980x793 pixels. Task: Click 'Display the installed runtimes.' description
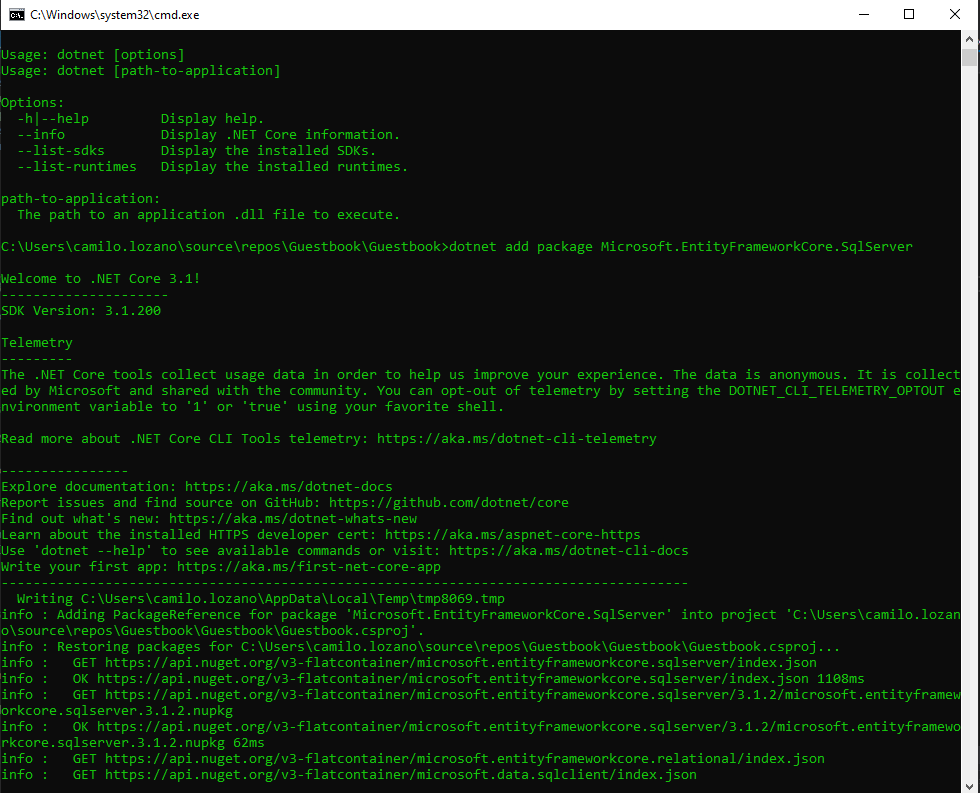284,167
